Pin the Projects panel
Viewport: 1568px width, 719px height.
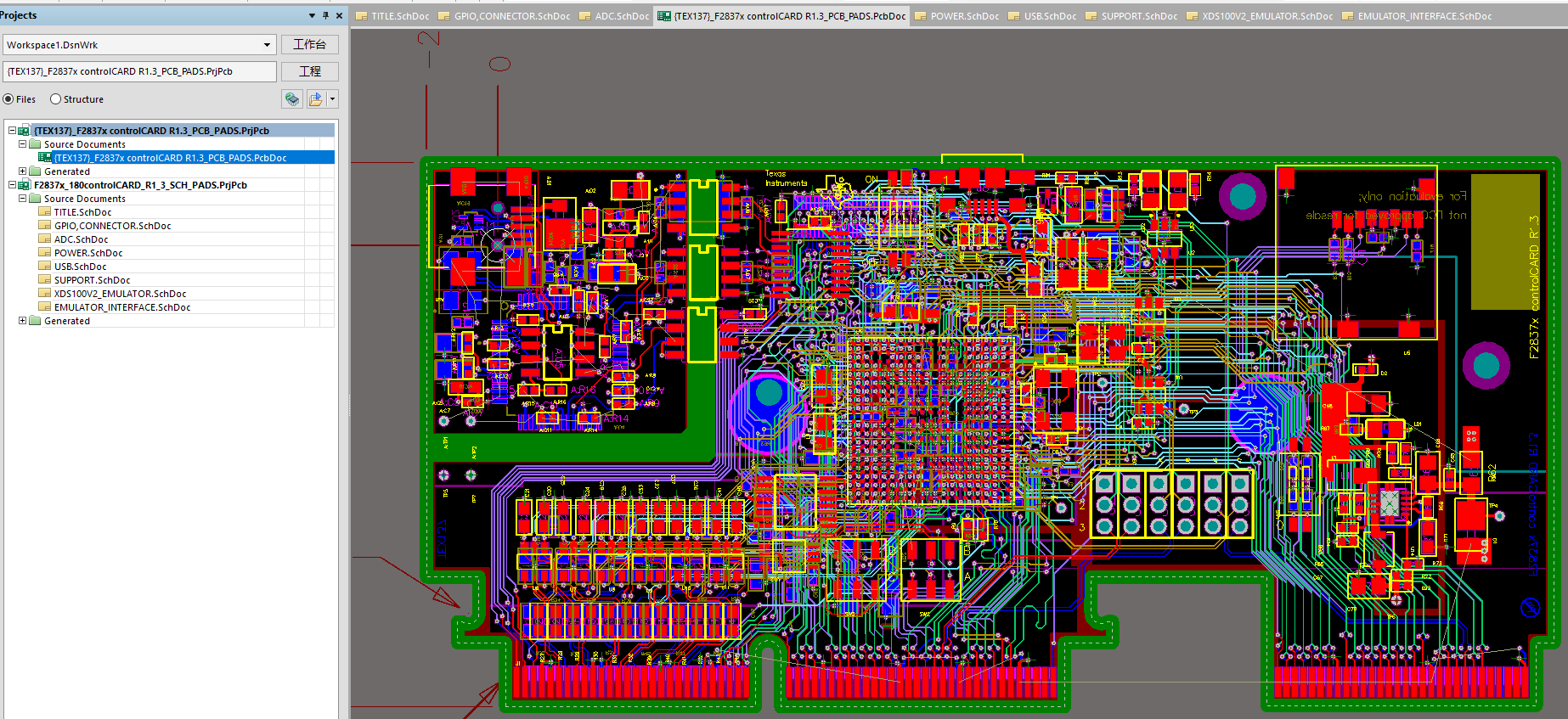coord(325,15)
